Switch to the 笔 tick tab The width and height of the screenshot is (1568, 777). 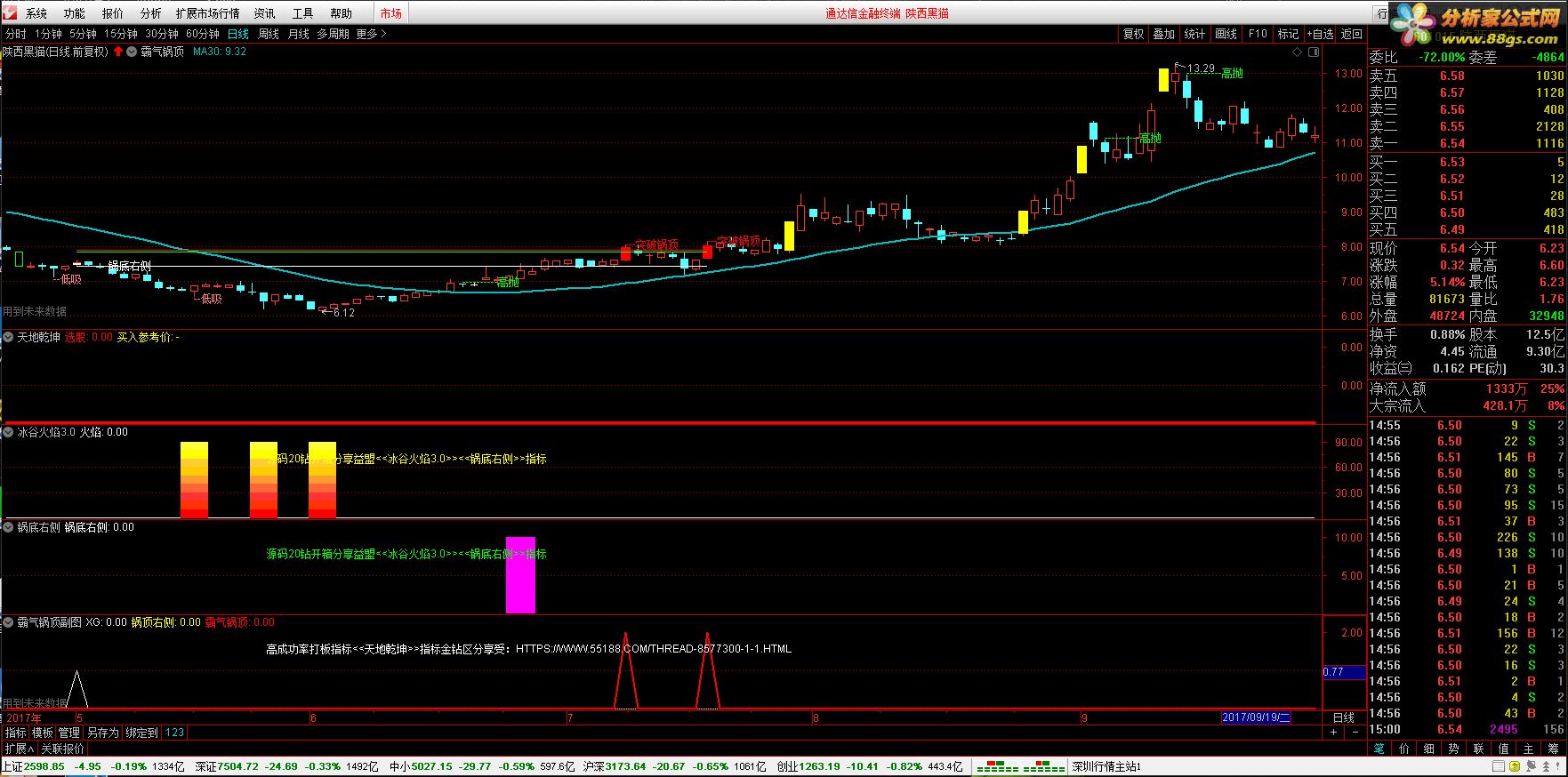[1379, 749]
